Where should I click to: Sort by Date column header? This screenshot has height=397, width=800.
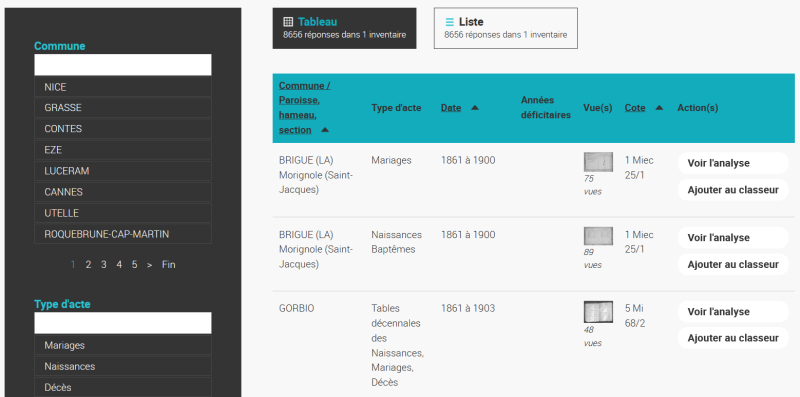[x=451, y=108]
